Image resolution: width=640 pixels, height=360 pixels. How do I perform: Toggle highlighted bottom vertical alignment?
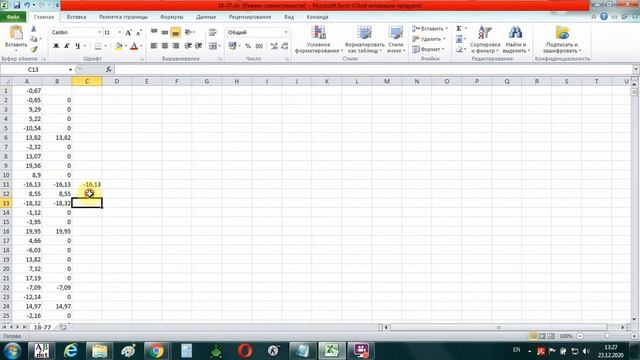[x=176, y=32]
